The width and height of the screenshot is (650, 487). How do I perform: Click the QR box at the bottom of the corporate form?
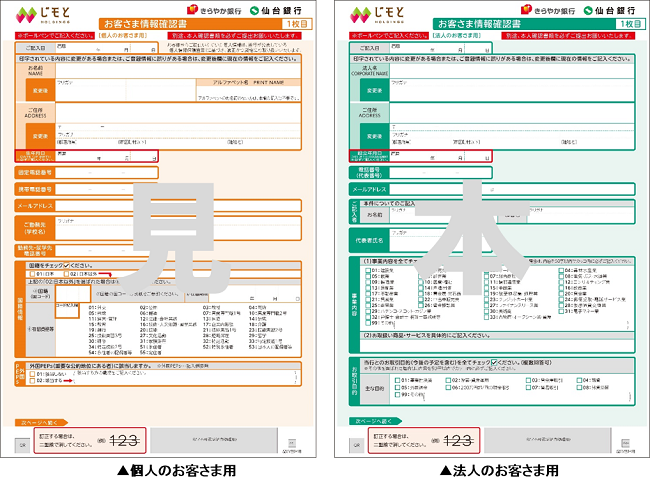[356, 445]
